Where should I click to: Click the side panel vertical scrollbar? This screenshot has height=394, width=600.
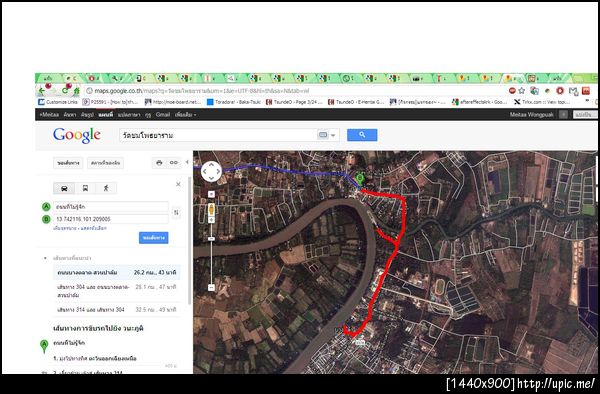pos(190,240)
